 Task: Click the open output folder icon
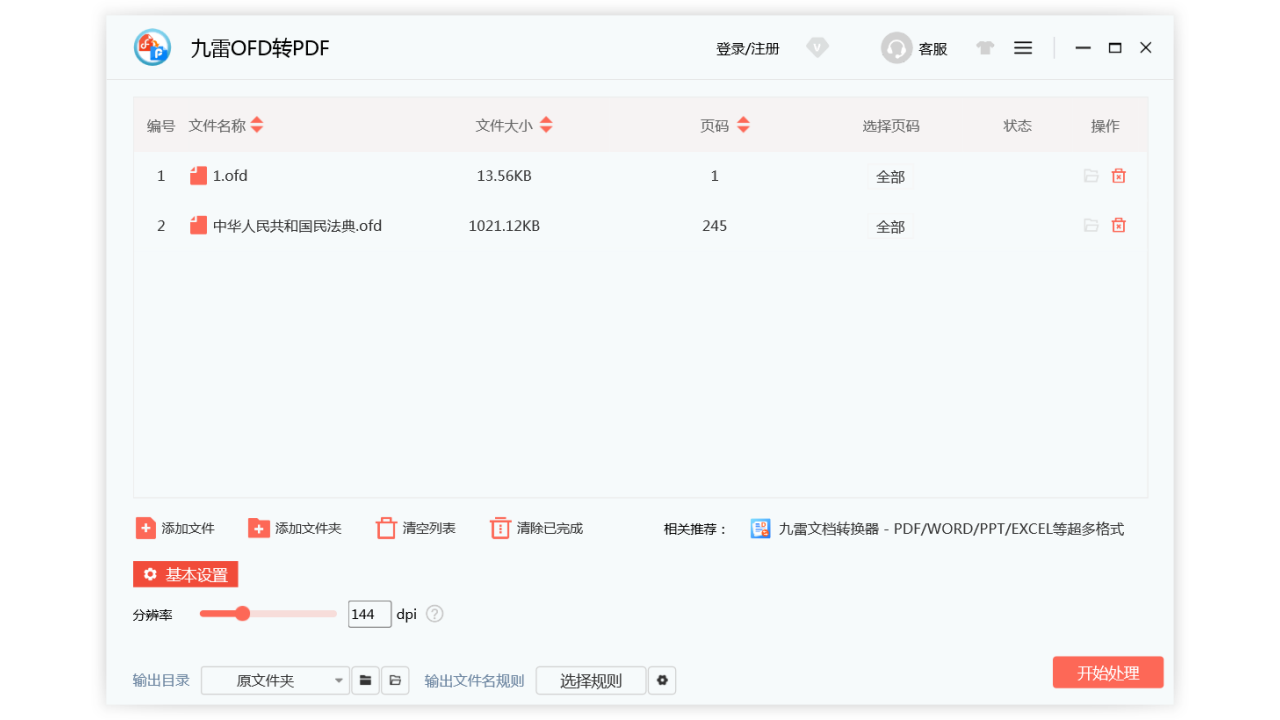pyautogui.click(x=395, y=680)
